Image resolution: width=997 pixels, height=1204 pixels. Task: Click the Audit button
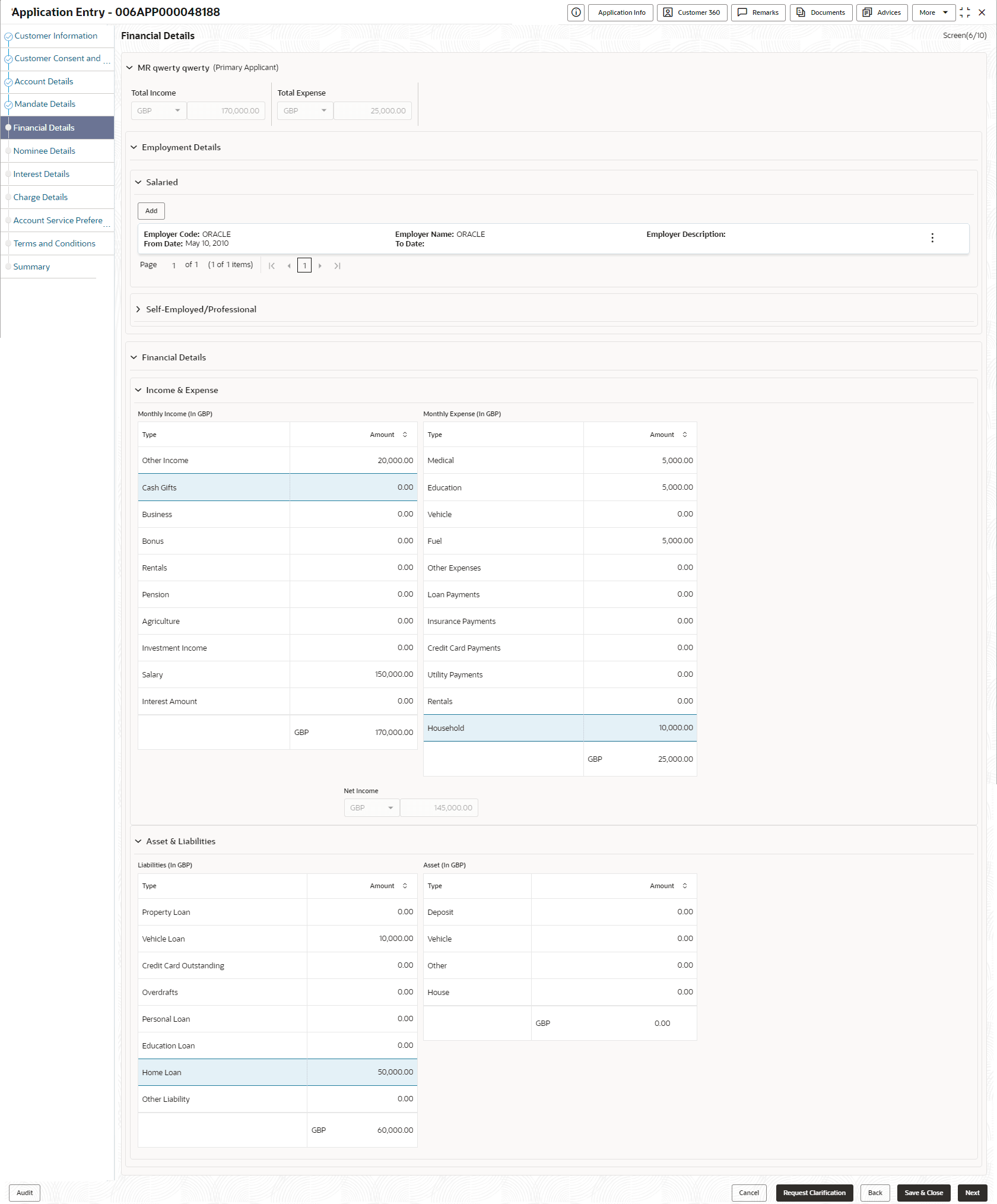(x=25, y=1193)
